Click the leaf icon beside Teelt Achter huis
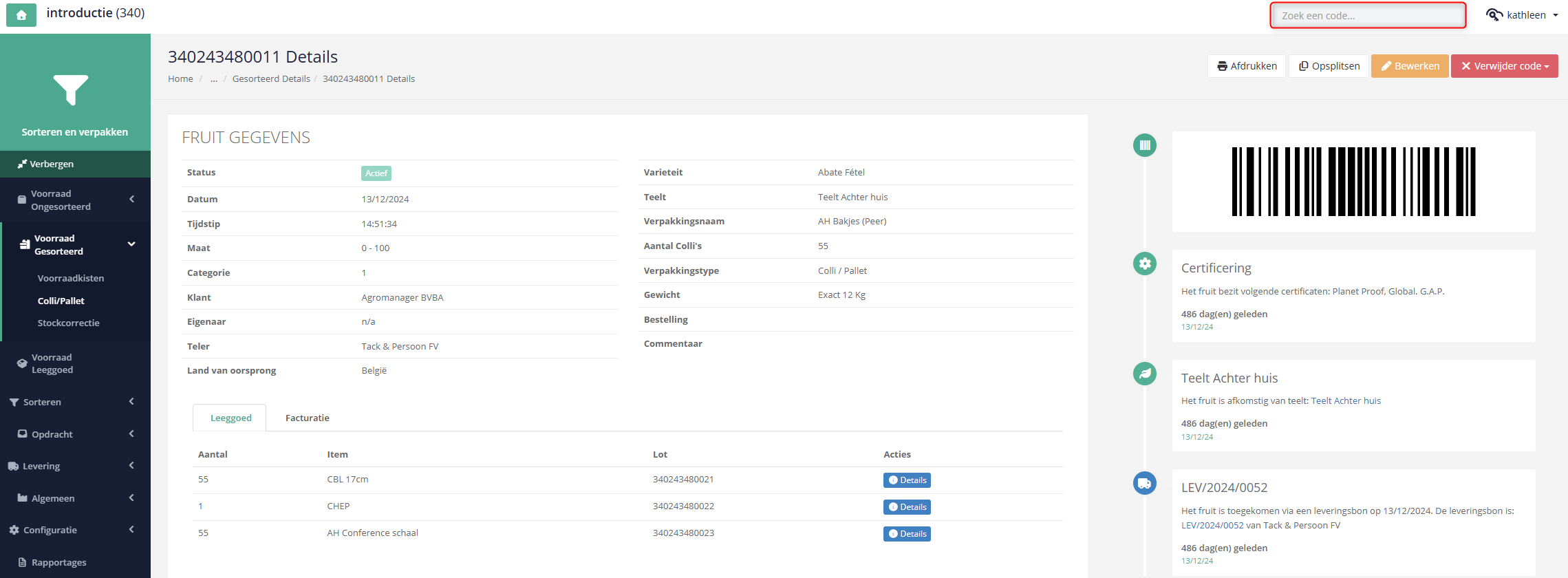The image size is (1568, 578). 1145,374
